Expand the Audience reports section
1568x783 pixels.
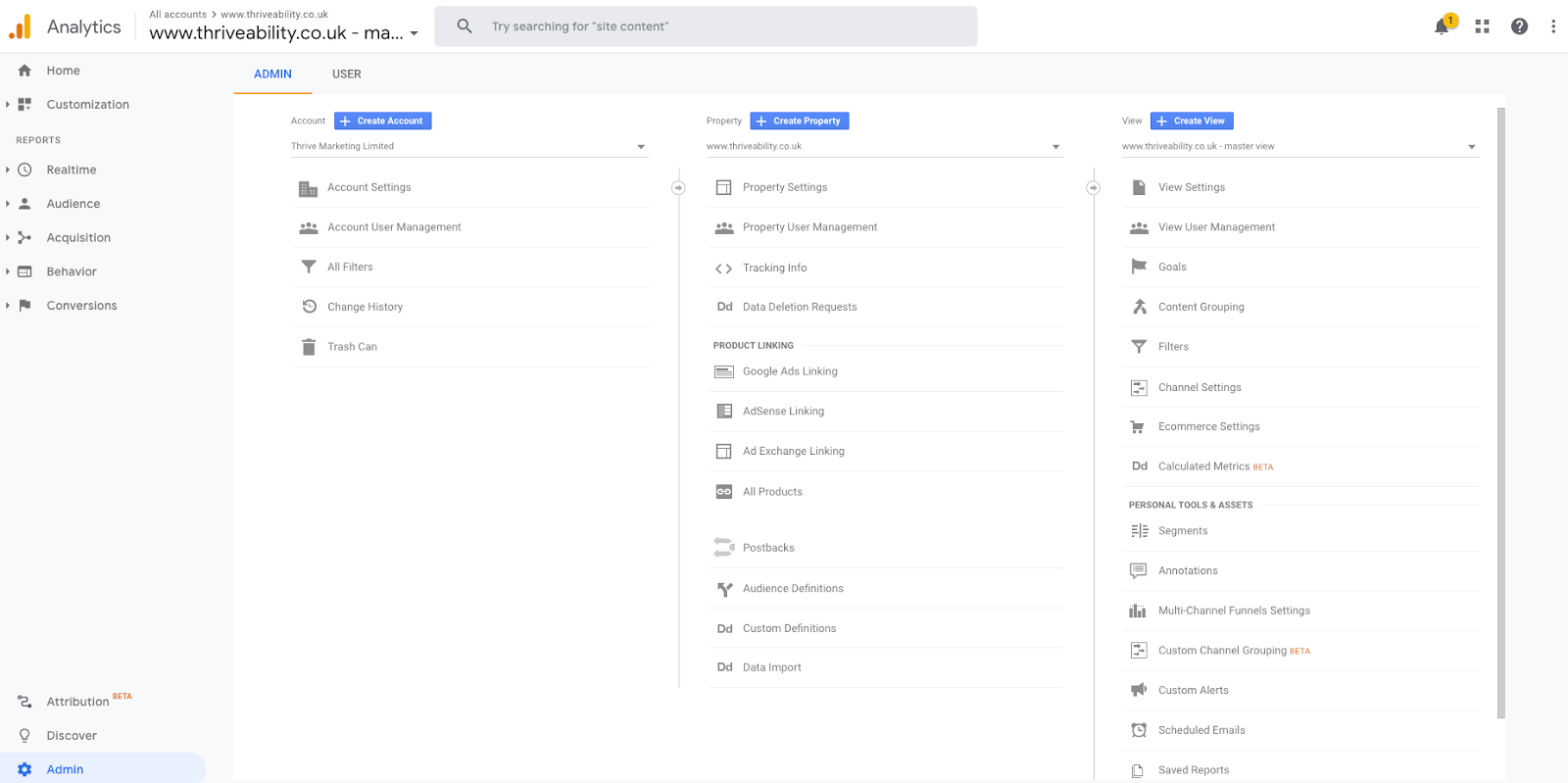click(x=7, y=204)
